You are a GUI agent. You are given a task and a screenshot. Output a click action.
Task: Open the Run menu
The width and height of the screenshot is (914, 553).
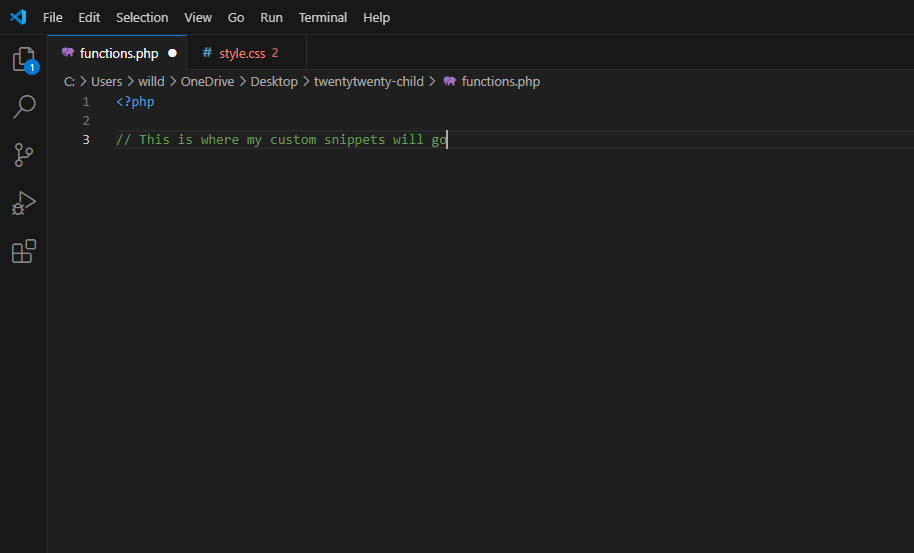tap(272, 17)
